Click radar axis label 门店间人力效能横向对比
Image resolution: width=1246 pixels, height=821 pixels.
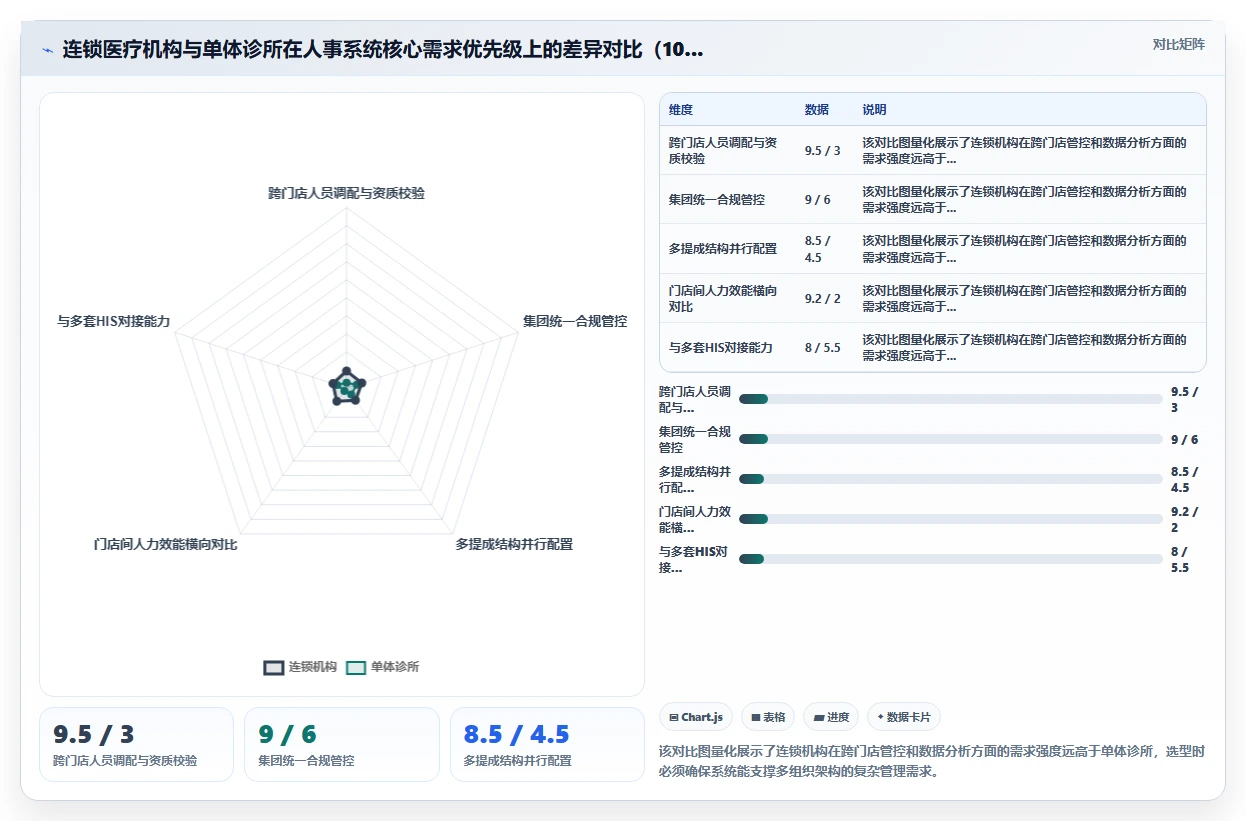pos(165,544)
